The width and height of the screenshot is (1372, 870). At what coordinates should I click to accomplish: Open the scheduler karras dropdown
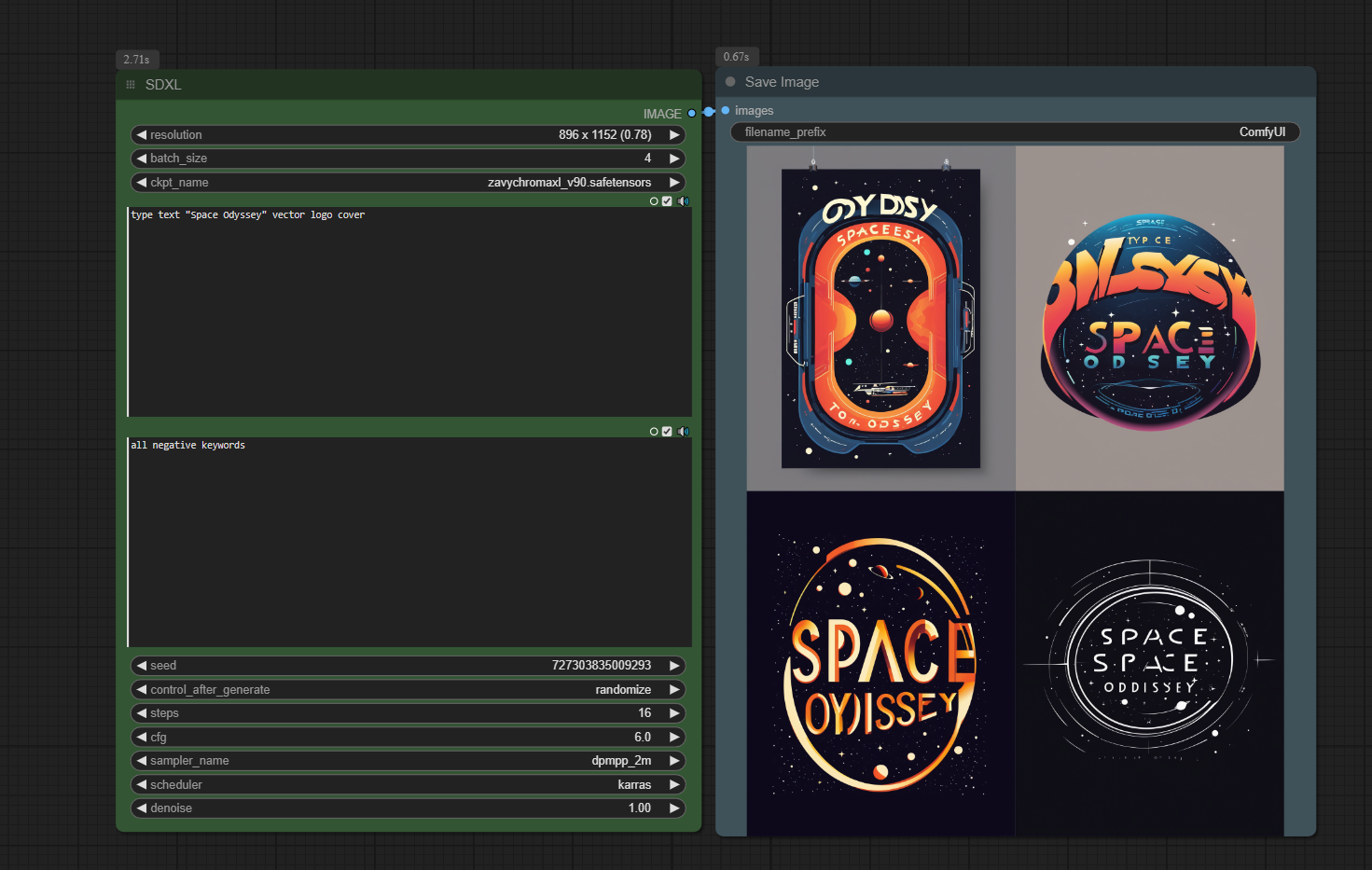coord(409,785)
